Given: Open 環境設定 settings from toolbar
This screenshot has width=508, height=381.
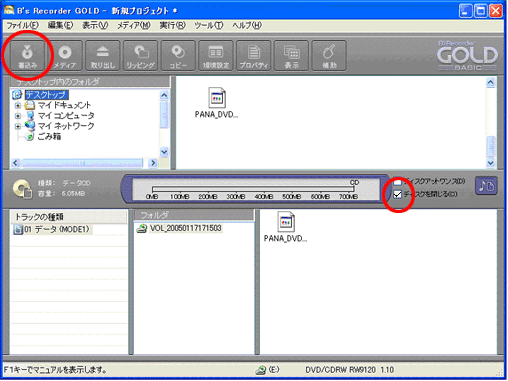Looking at the screenshot, I should (x=216, y=56).
